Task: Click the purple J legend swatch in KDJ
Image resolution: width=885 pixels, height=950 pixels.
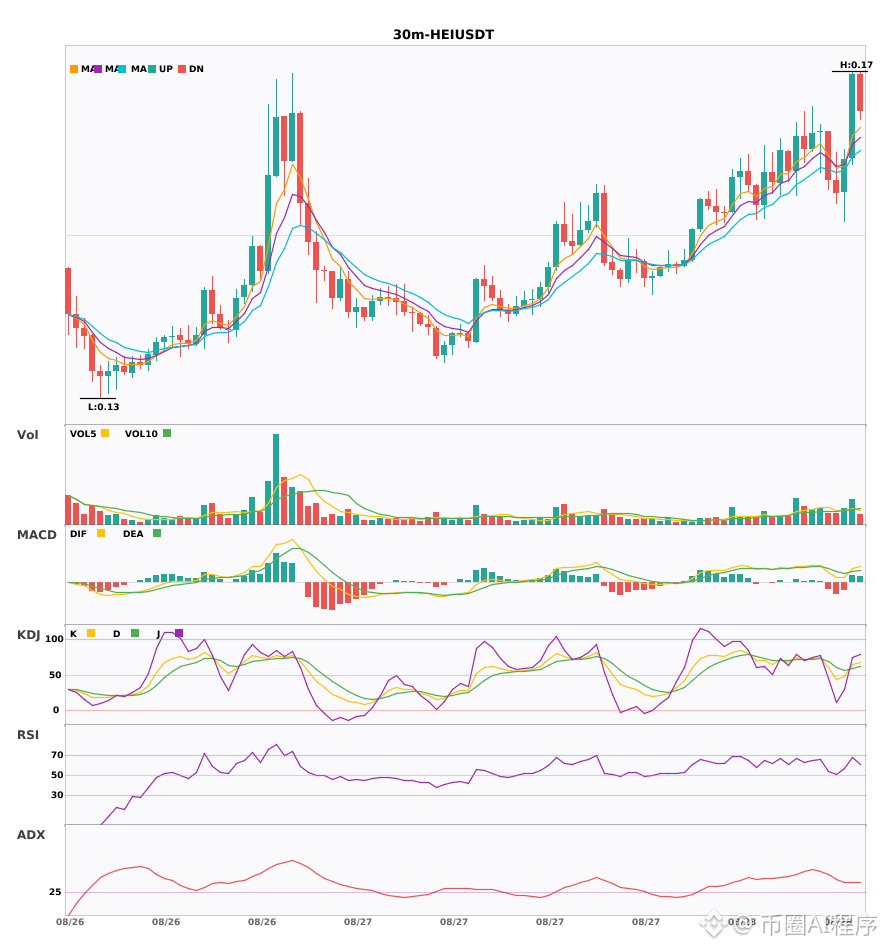Action: (x=179, y=633)
